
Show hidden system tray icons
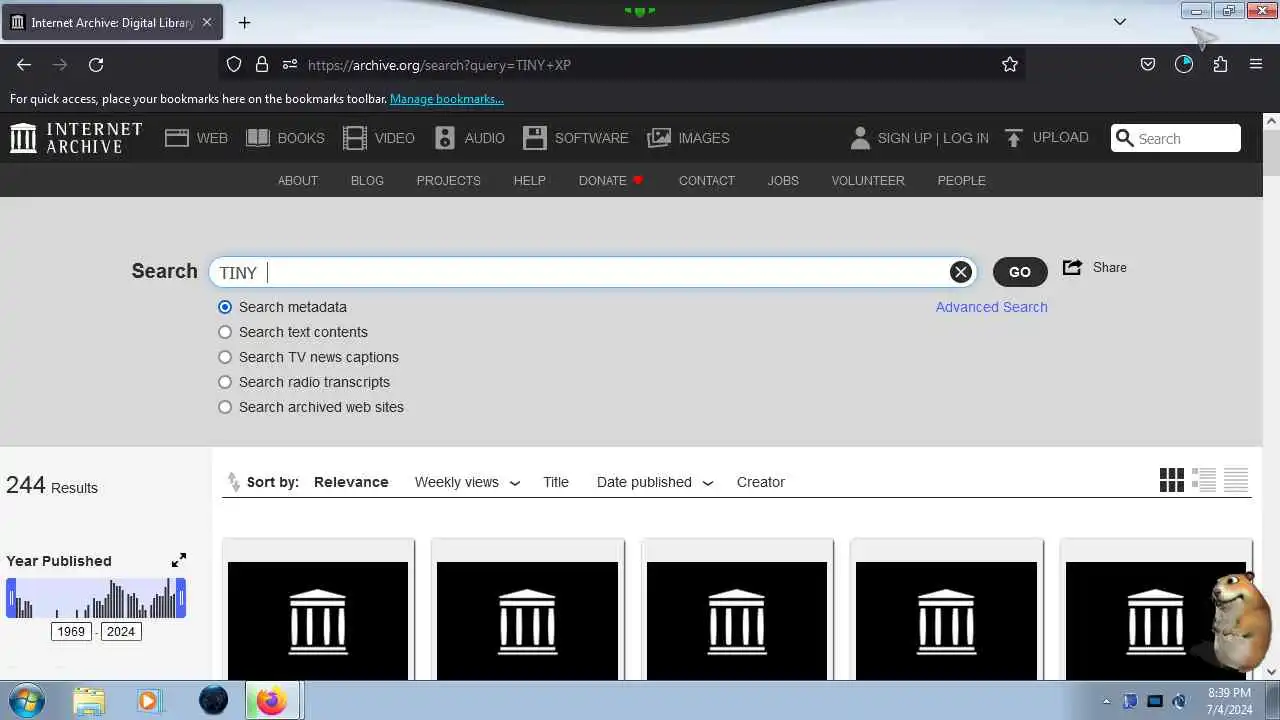[x=1106, y=701]
